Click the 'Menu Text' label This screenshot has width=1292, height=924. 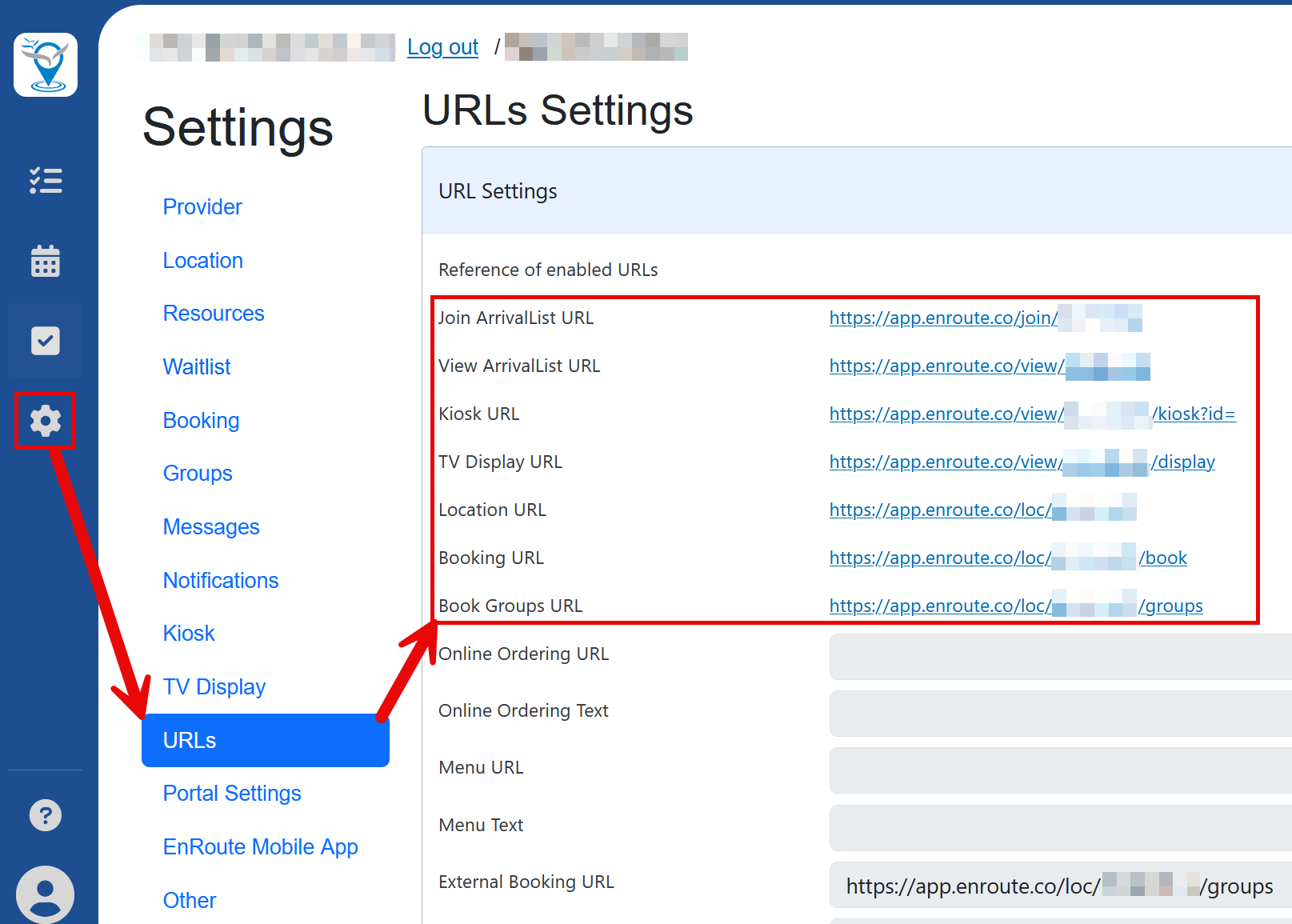(481, 825)
